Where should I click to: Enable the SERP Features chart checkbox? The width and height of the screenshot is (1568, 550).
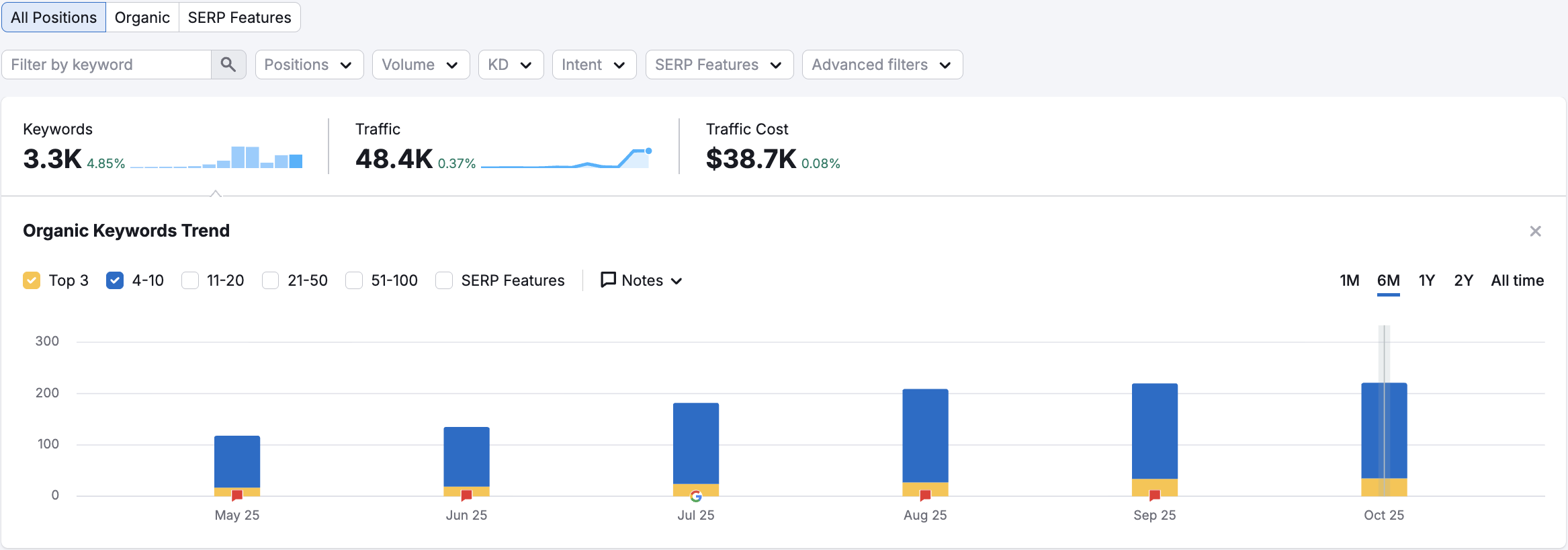pos(444,280)
